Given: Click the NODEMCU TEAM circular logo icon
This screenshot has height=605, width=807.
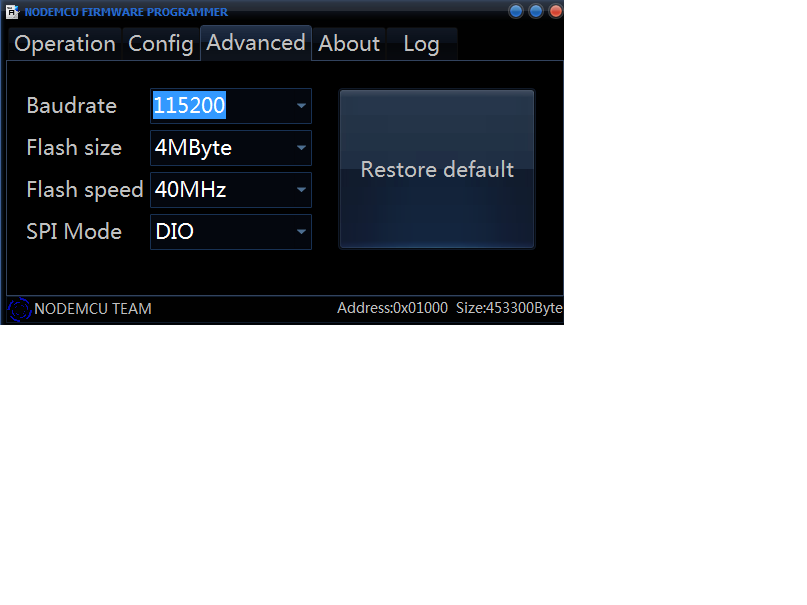Looking at the screenshot, I should pos(20,309).
